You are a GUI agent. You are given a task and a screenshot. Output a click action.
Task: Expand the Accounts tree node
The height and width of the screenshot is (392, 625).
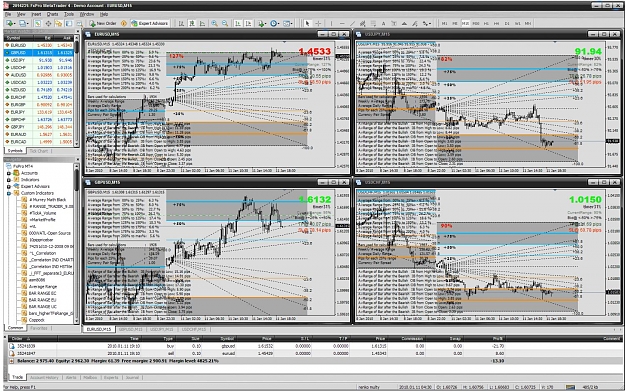click(x=9, y=173)
